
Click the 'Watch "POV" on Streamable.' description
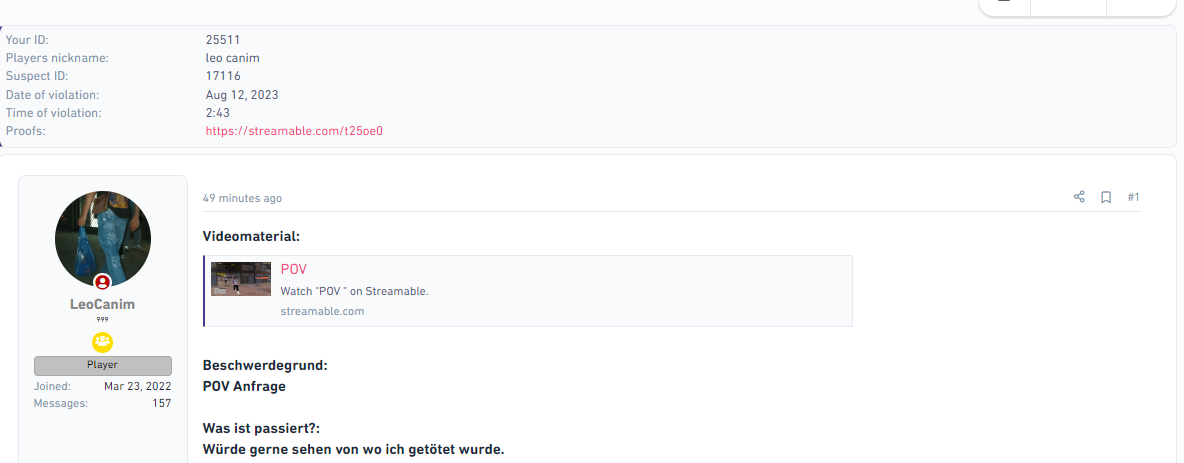pos(354,291)
